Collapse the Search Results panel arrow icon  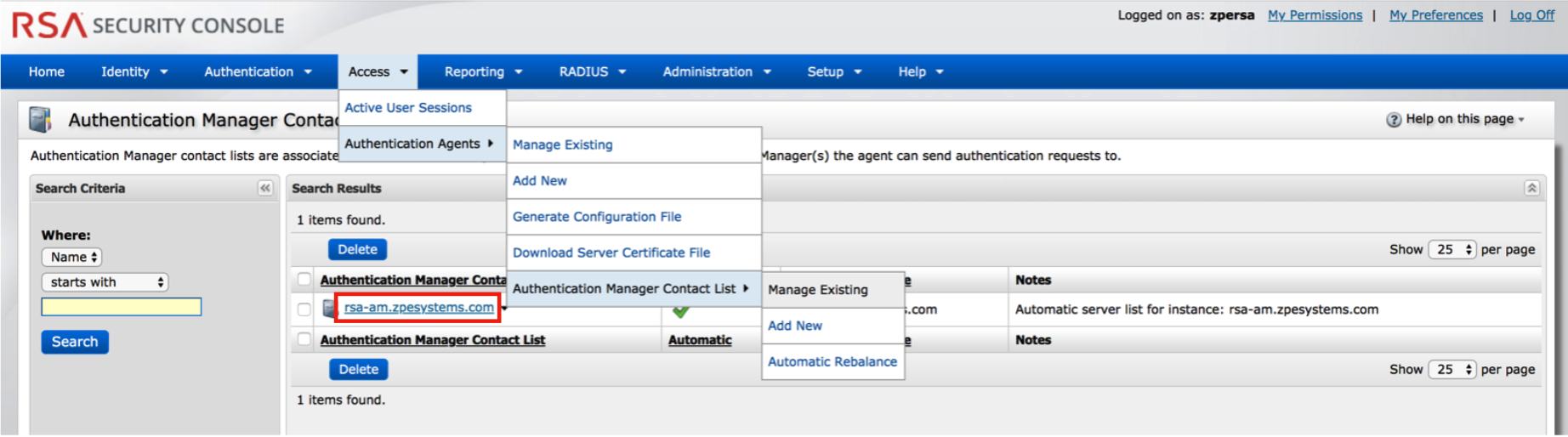tap(1531, 188)
